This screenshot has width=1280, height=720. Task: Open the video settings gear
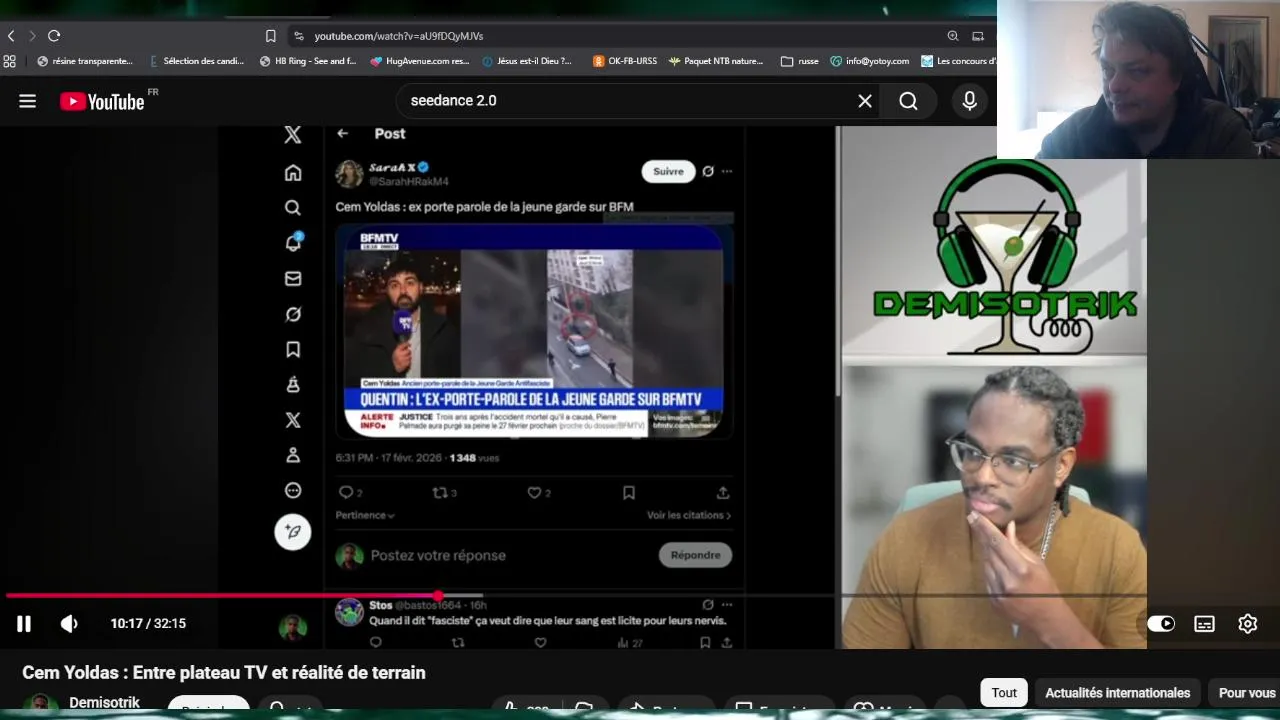1248,624
